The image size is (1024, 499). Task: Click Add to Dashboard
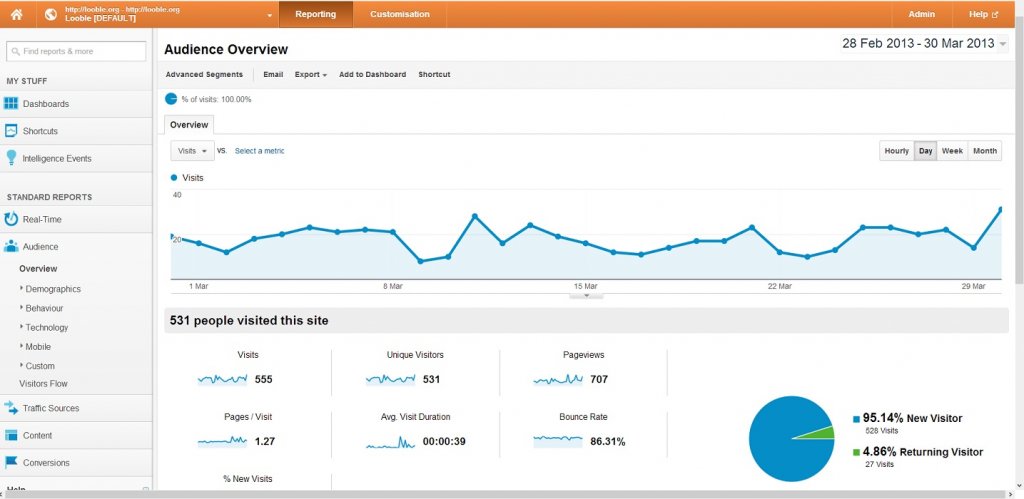[372, 74]
